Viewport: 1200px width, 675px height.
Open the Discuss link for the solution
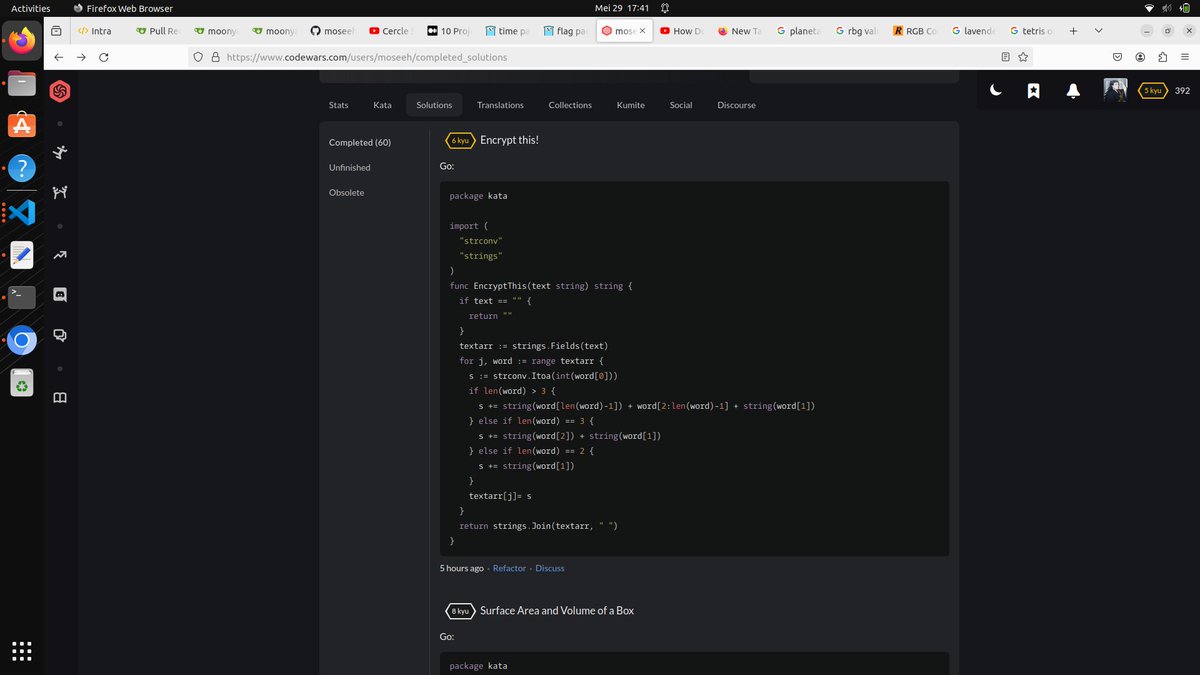tap(550, 568)
